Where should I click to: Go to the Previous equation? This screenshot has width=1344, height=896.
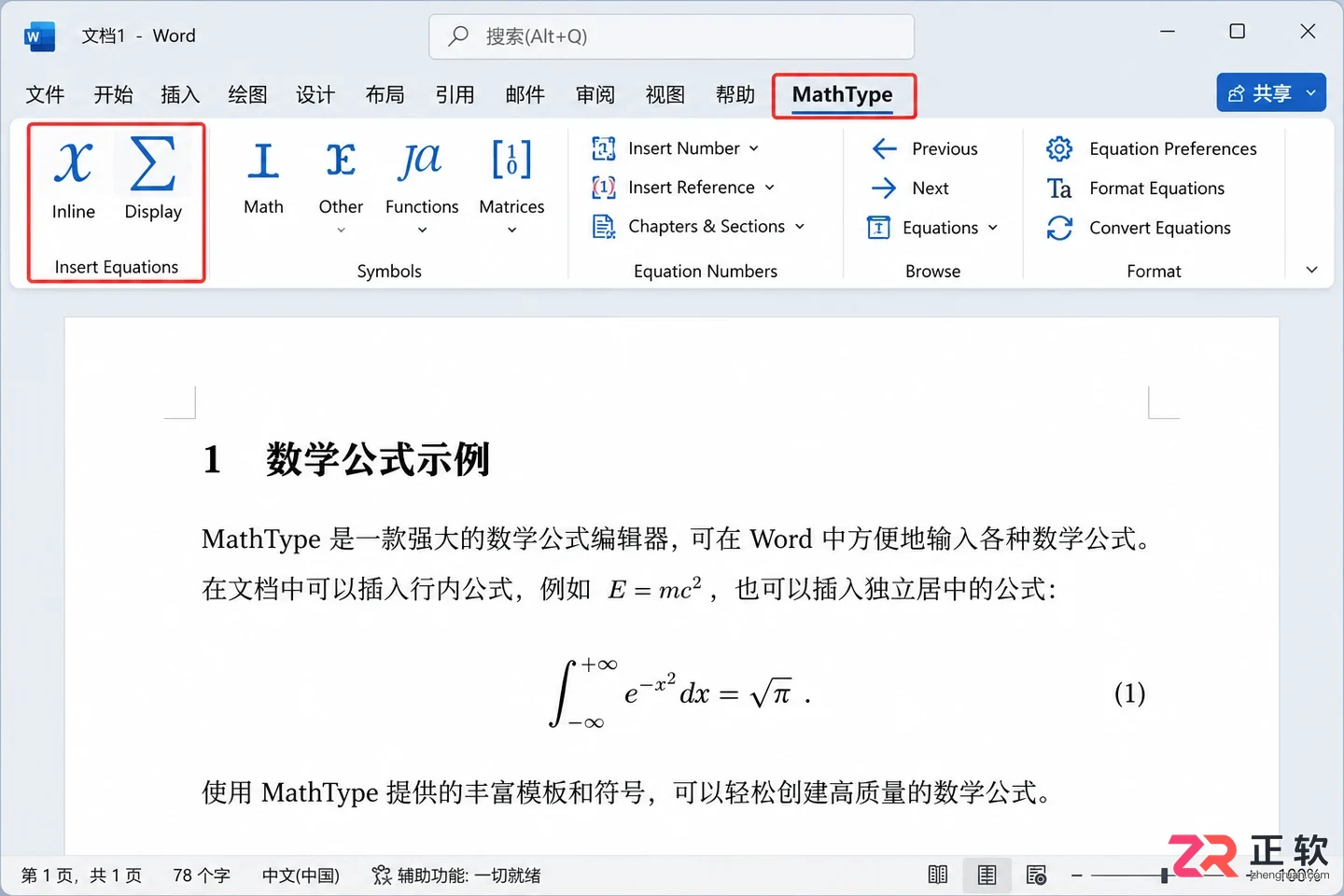tap(924, 148)
